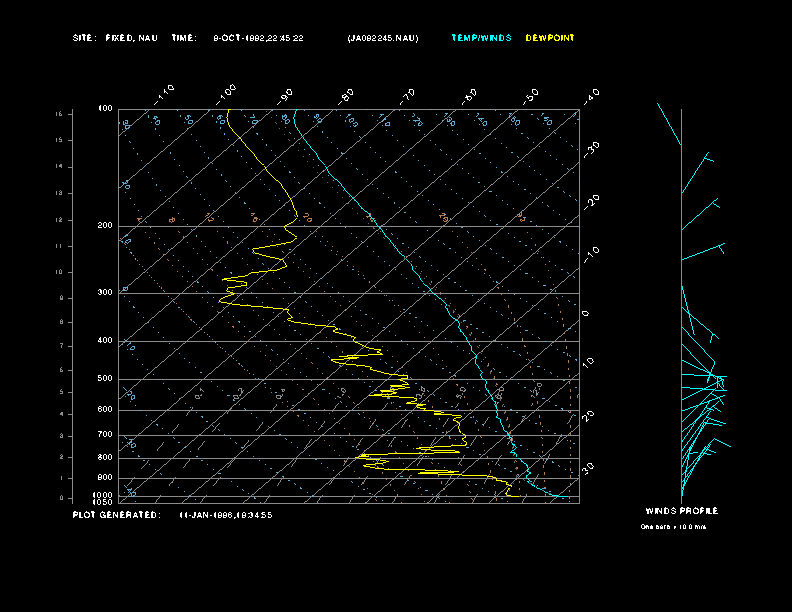Click the -40 temperature label at top right

coord(591,95)
